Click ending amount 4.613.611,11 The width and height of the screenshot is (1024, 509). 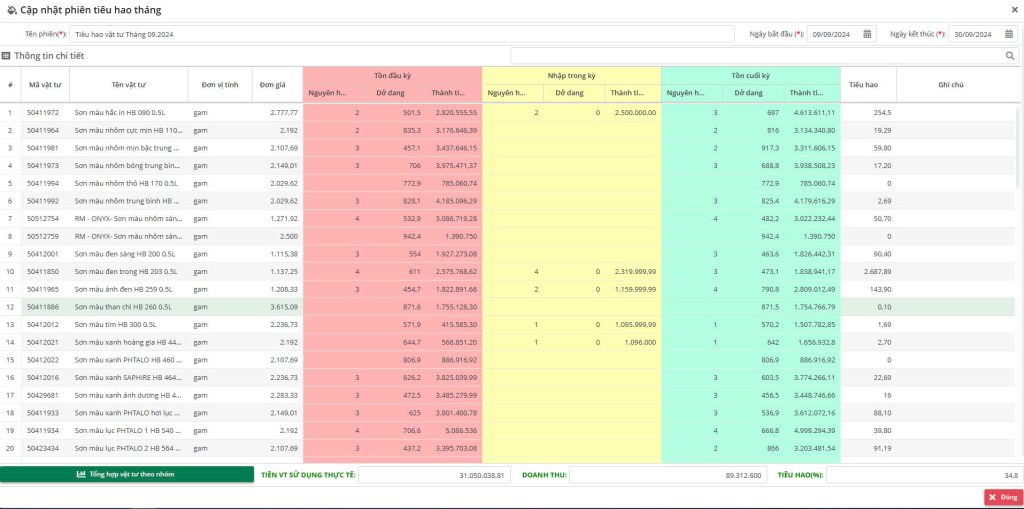[x=814, y=113]
